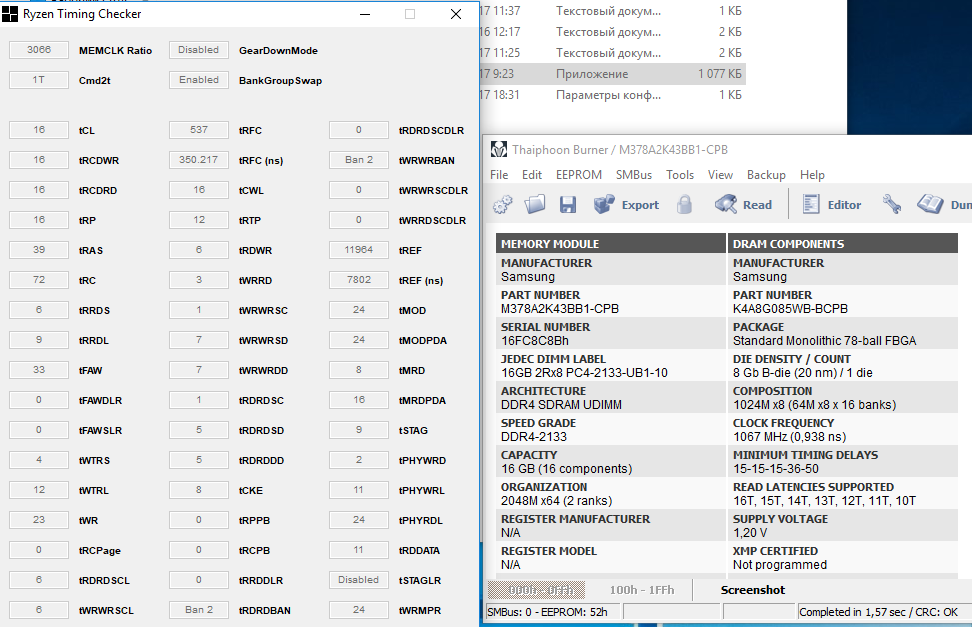Click the part number M378A2K43BB1-CPB text
Screen dimensions: 972x627
(x=560, y=309)
